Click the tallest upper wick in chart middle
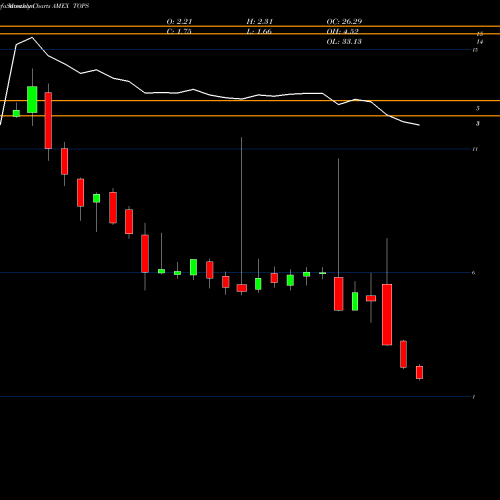Image resolution: width=500 pixels, height=500 pixels. [x=241, y=210]
